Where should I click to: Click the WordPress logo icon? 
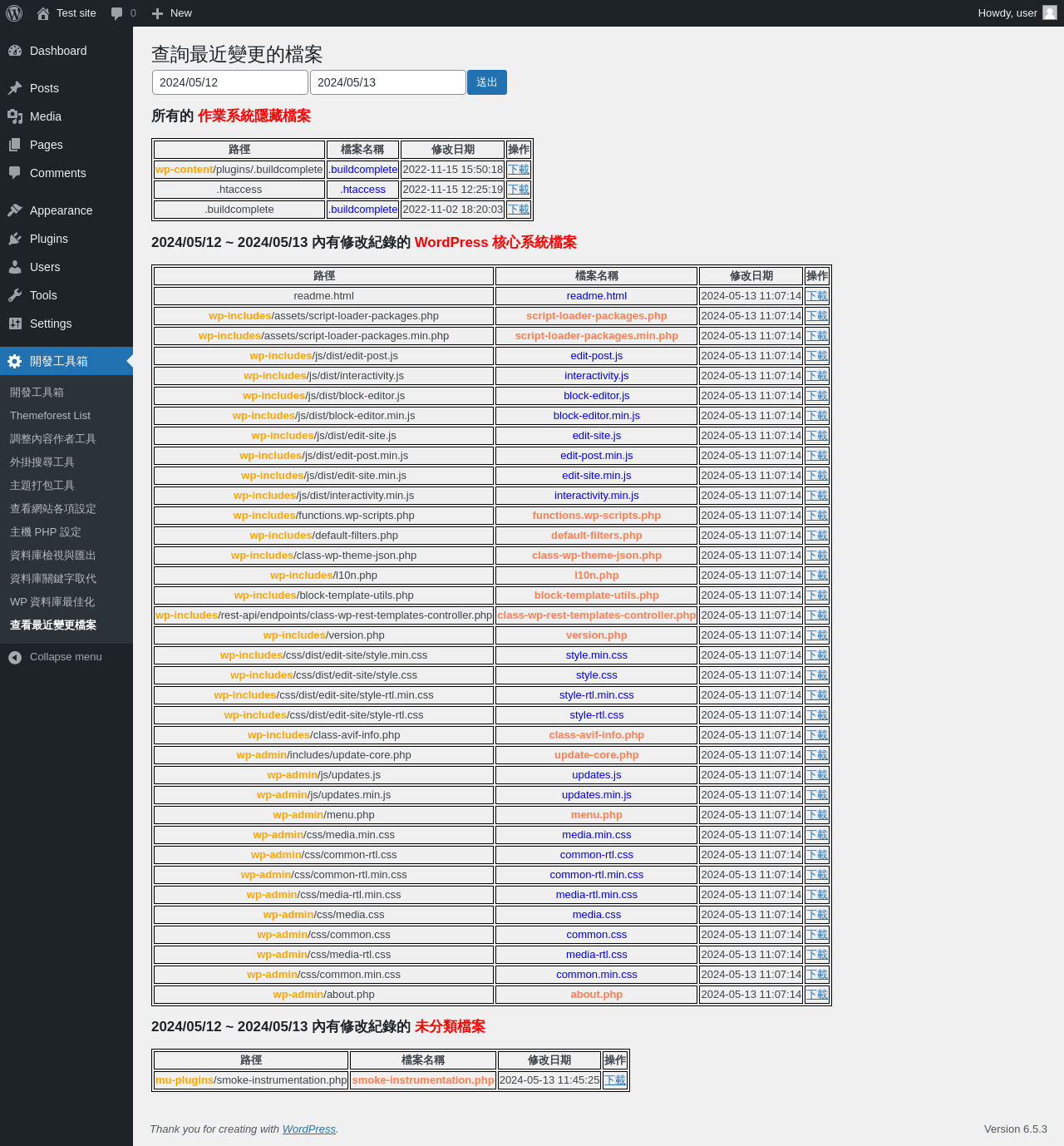coord(14,13)
